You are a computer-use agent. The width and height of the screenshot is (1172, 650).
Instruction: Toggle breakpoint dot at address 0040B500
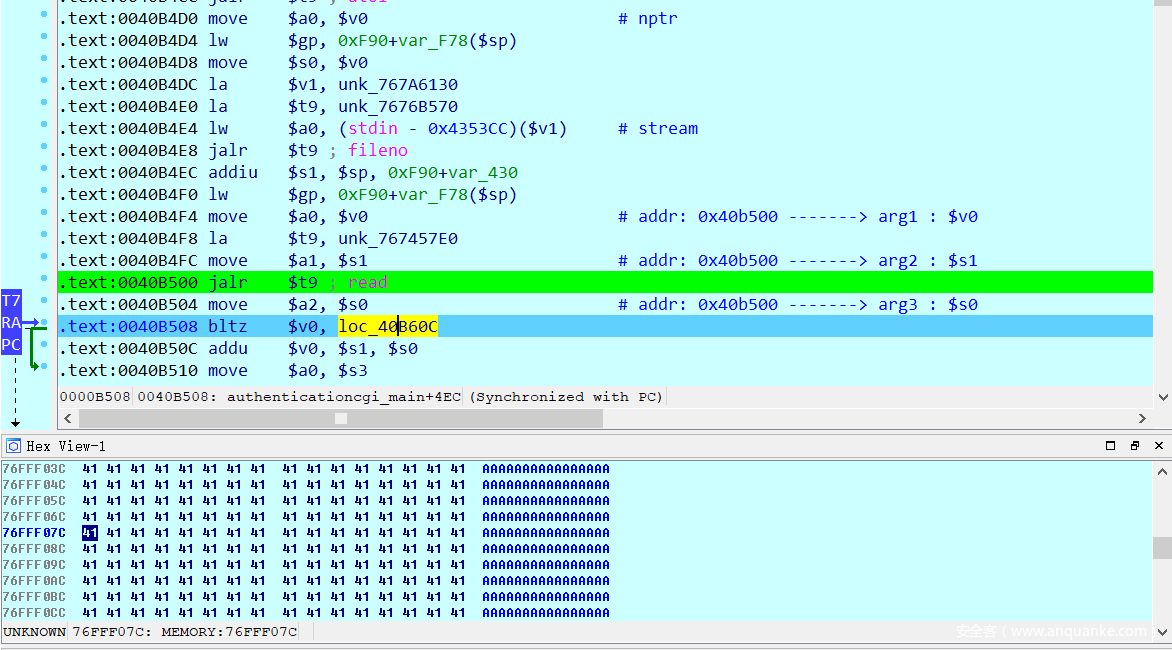coord(44,282)
